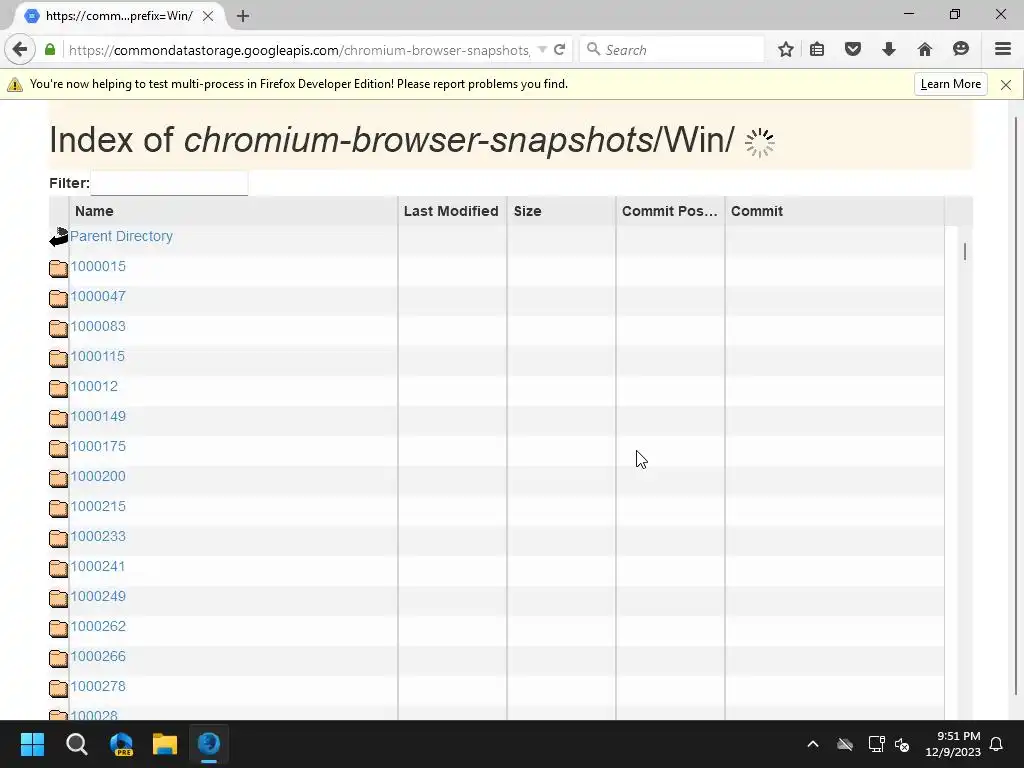
Task: Open the Downloads arrow icon
Action: click(x=889, y=50)
